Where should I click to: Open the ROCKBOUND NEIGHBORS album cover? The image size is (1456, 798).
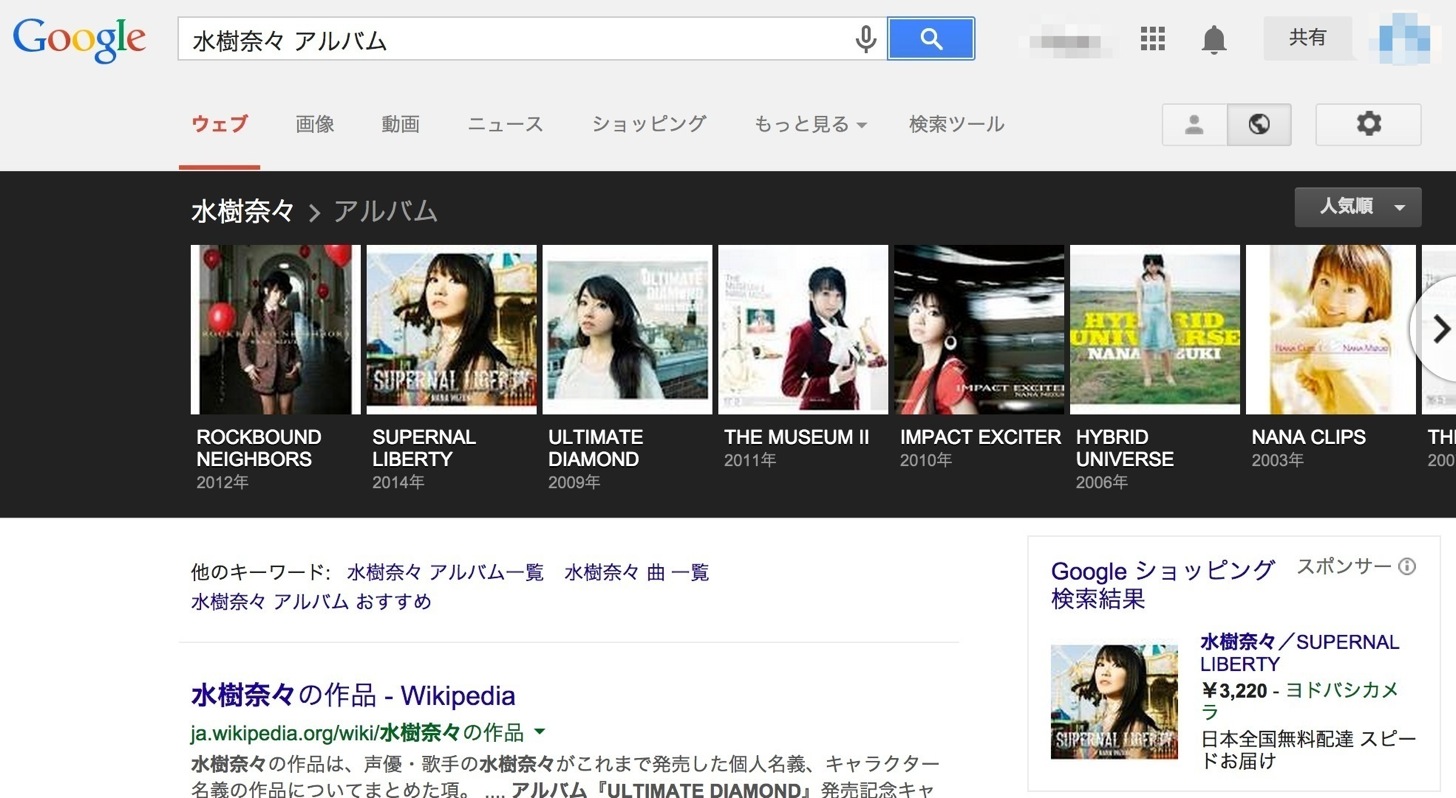click(x=276, y=329)
